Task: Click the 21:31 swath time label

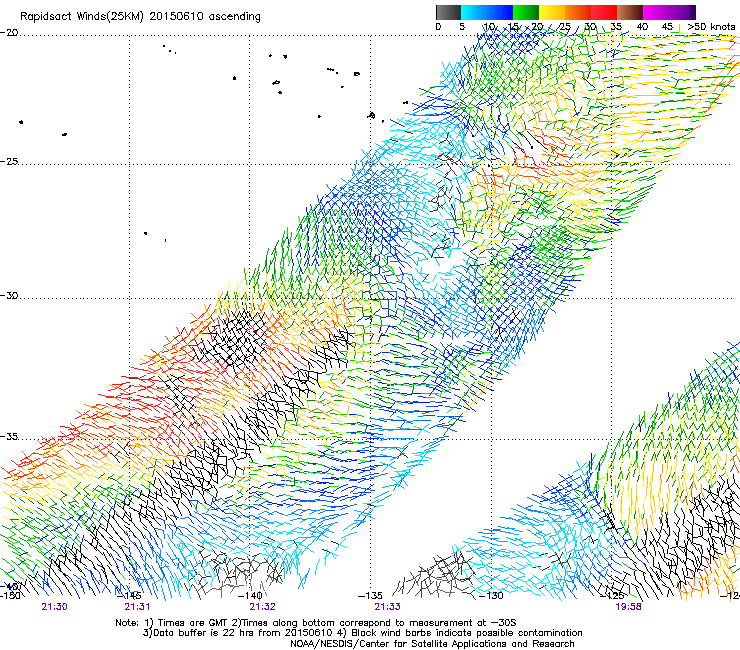Action: point(137,607)
